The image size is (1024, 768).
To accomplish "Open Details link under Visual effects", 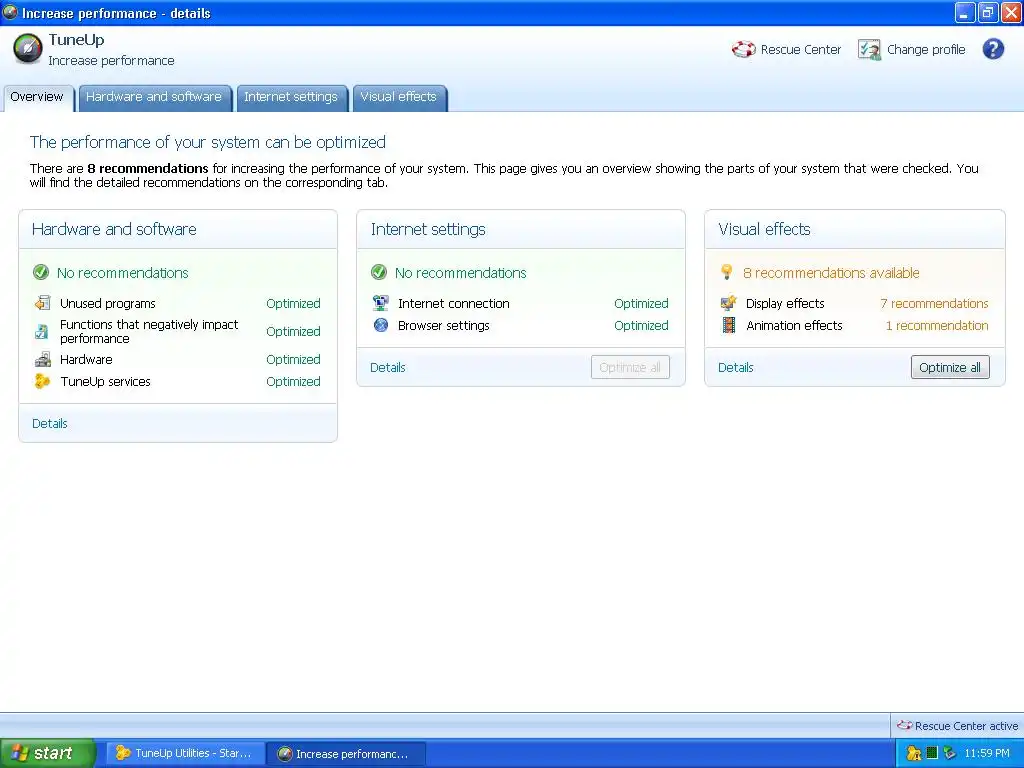I will tap(736, 367).
